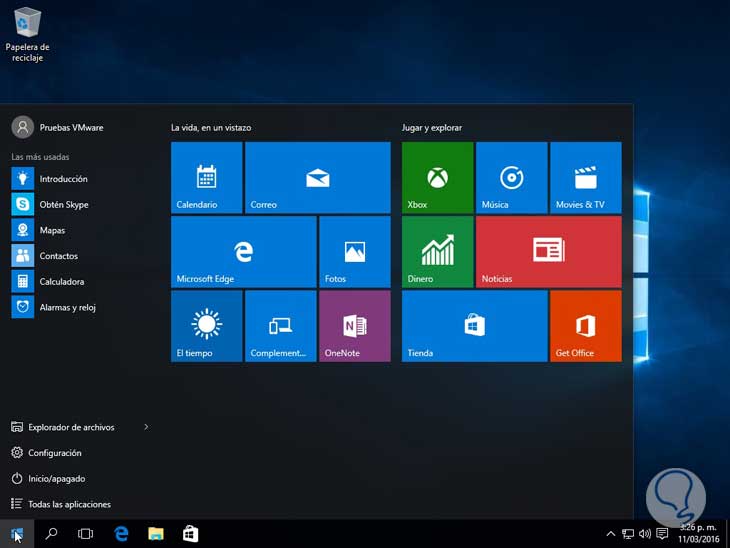The height and width of the screenshot is (548, 730).
Task: Launch the Correo mail tile
Action: point(317,177)
